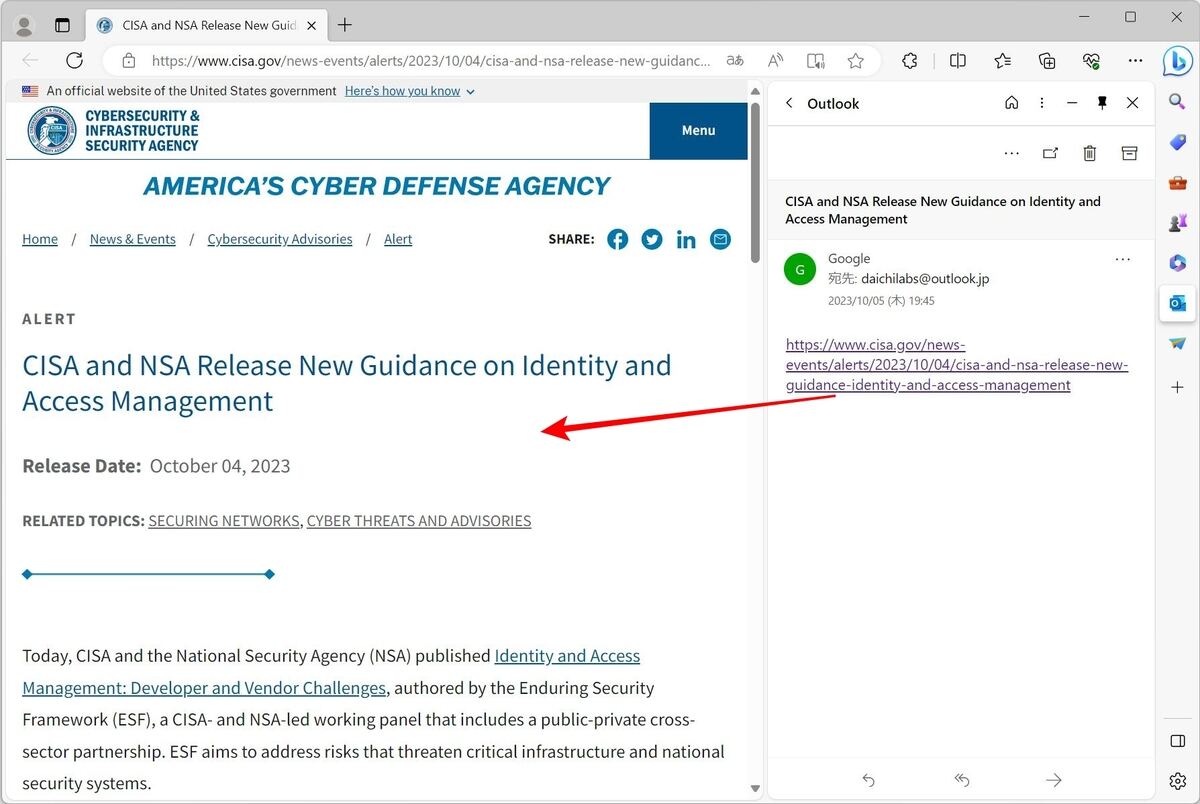Go to Home breadcrumb link
Screen dimensions: 1200x804
click(x=40, y=239)
